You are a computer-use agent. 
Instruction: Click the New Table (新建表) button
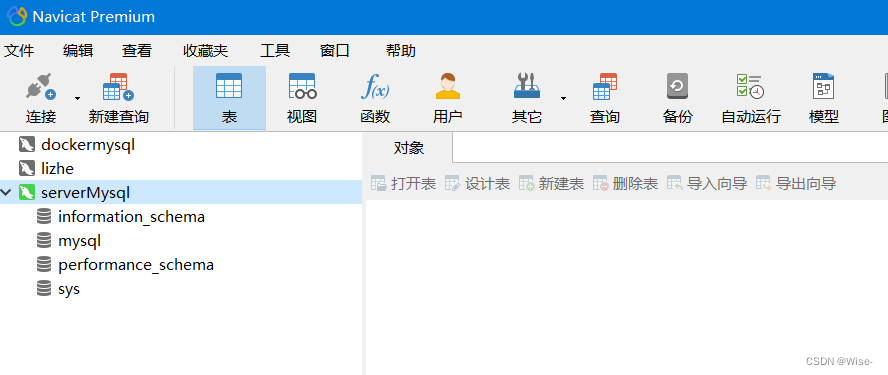[x=551, y=184]
